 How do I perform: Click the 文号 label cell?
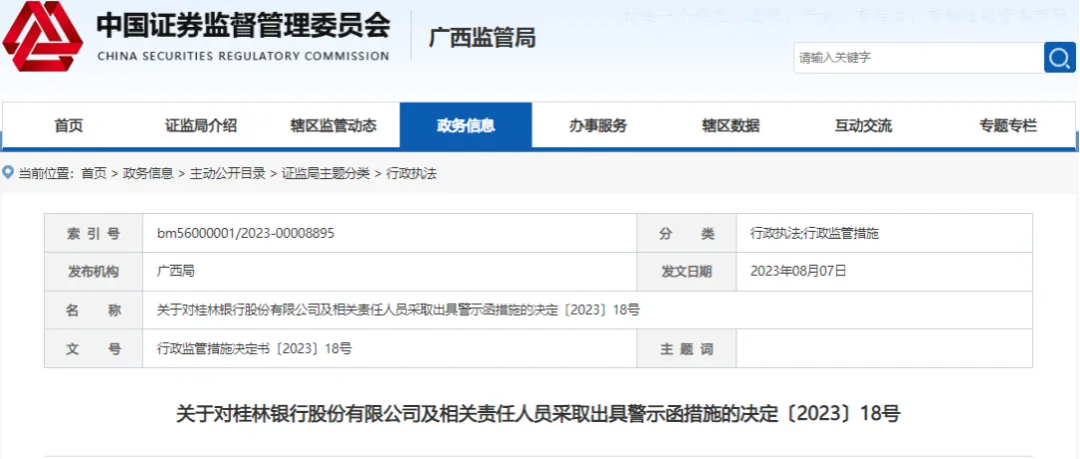[94, 349]
